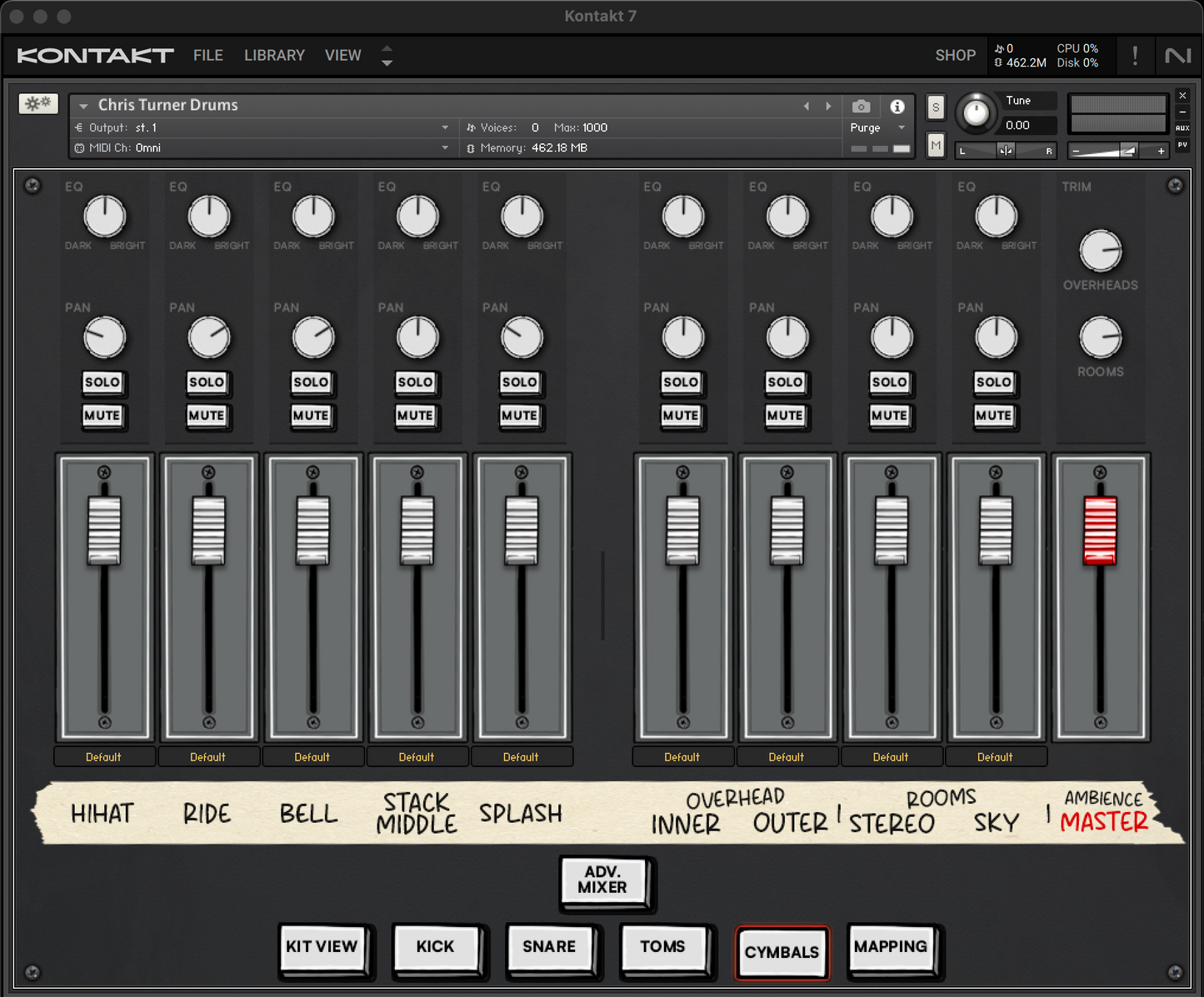This screenshot has width=1204, height=997.
Task: Go to the next instrument arrow
Action: tap(828, 107)
